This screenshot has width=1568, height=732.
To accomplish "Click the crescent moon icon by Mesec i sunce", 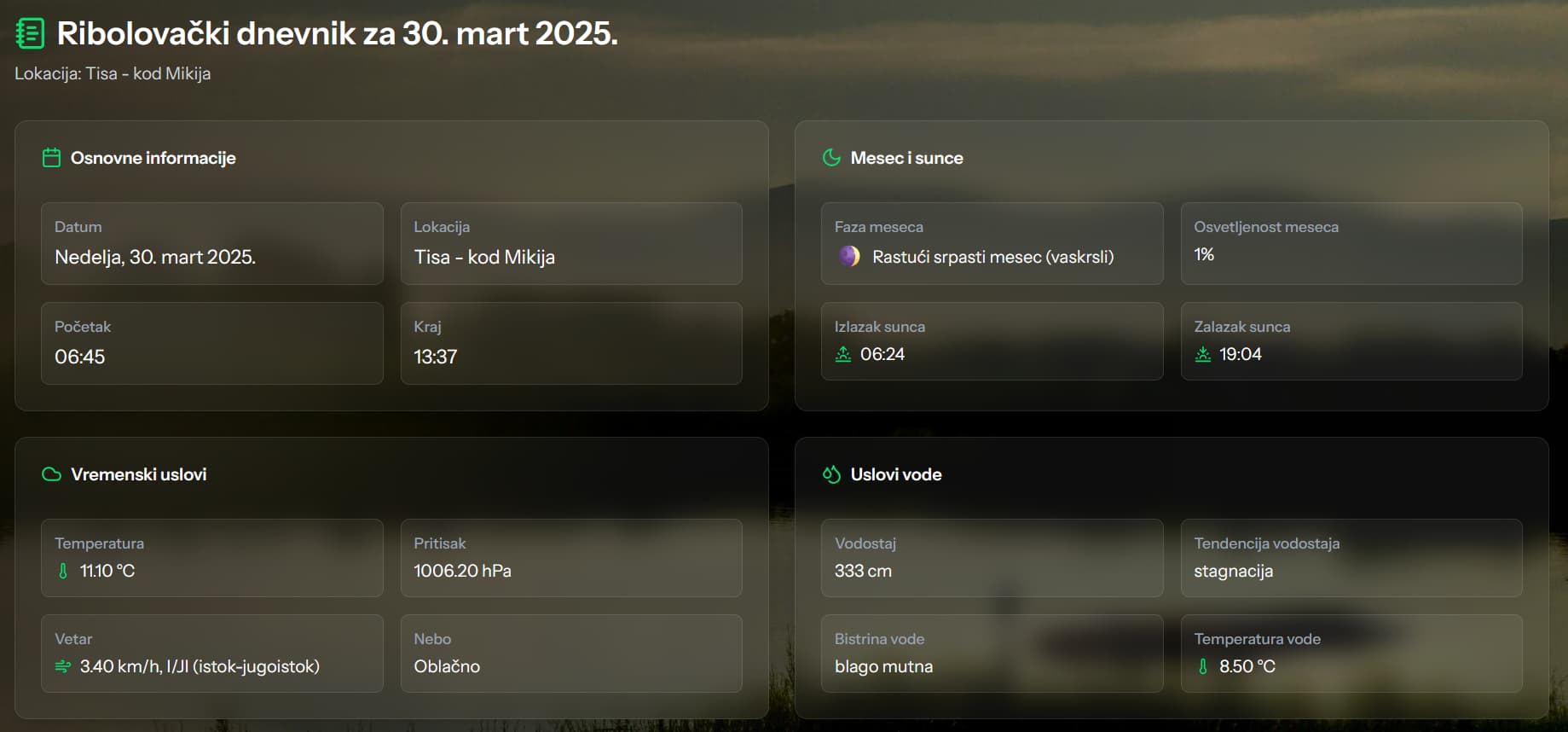I will click(831, 158).
